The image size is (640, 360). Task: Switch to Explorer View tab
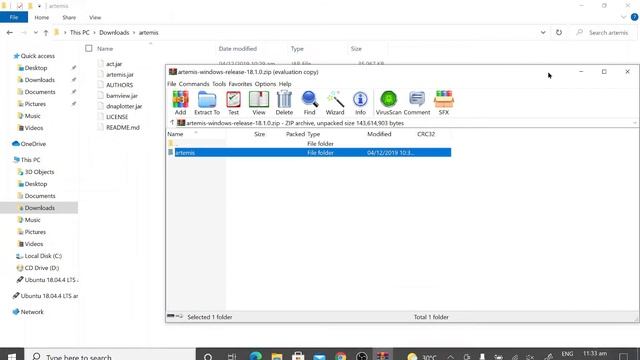95,18
